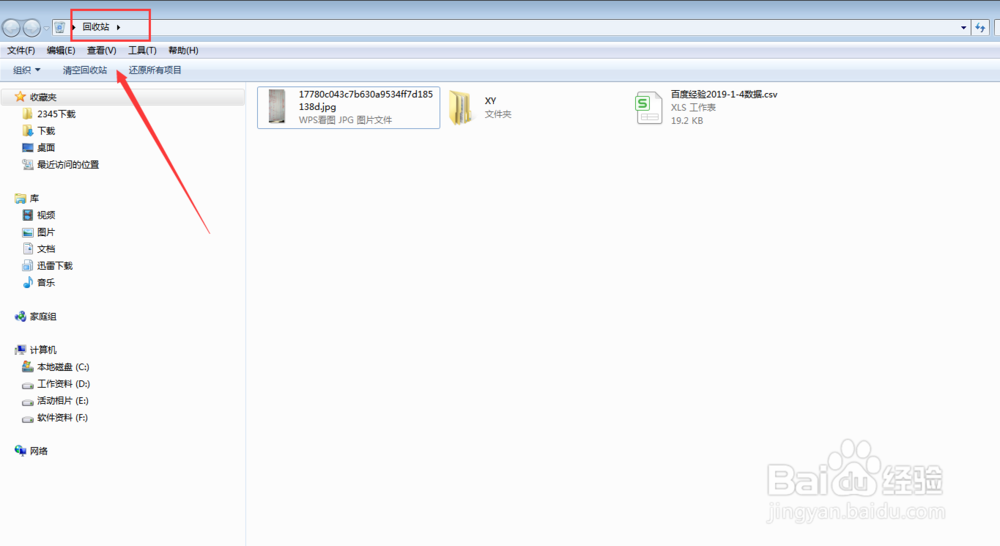Open 桌面 in navigation pane
Image resolution: width=1000 pixels, height=546 pixels.
46,147
